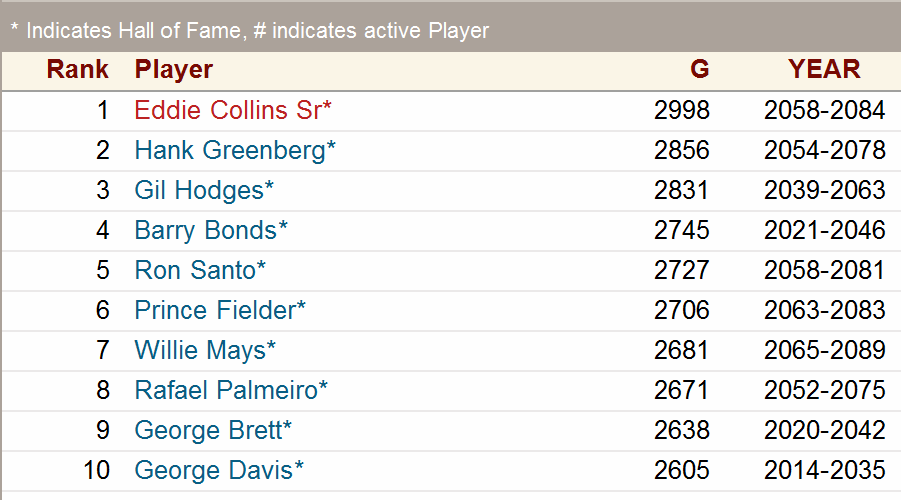
Task: Open George Brett profile
Action: tap(208, 430)
